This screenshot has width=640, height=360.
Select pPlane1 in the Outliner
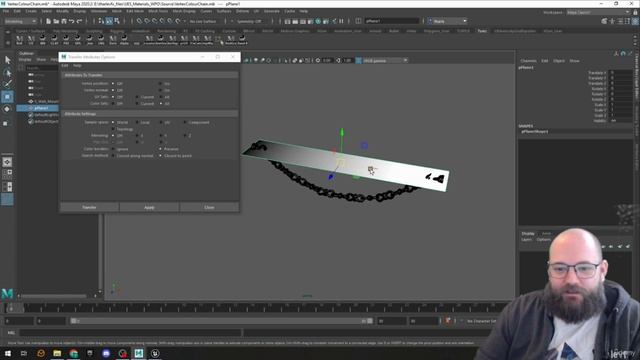click(41, 108)
